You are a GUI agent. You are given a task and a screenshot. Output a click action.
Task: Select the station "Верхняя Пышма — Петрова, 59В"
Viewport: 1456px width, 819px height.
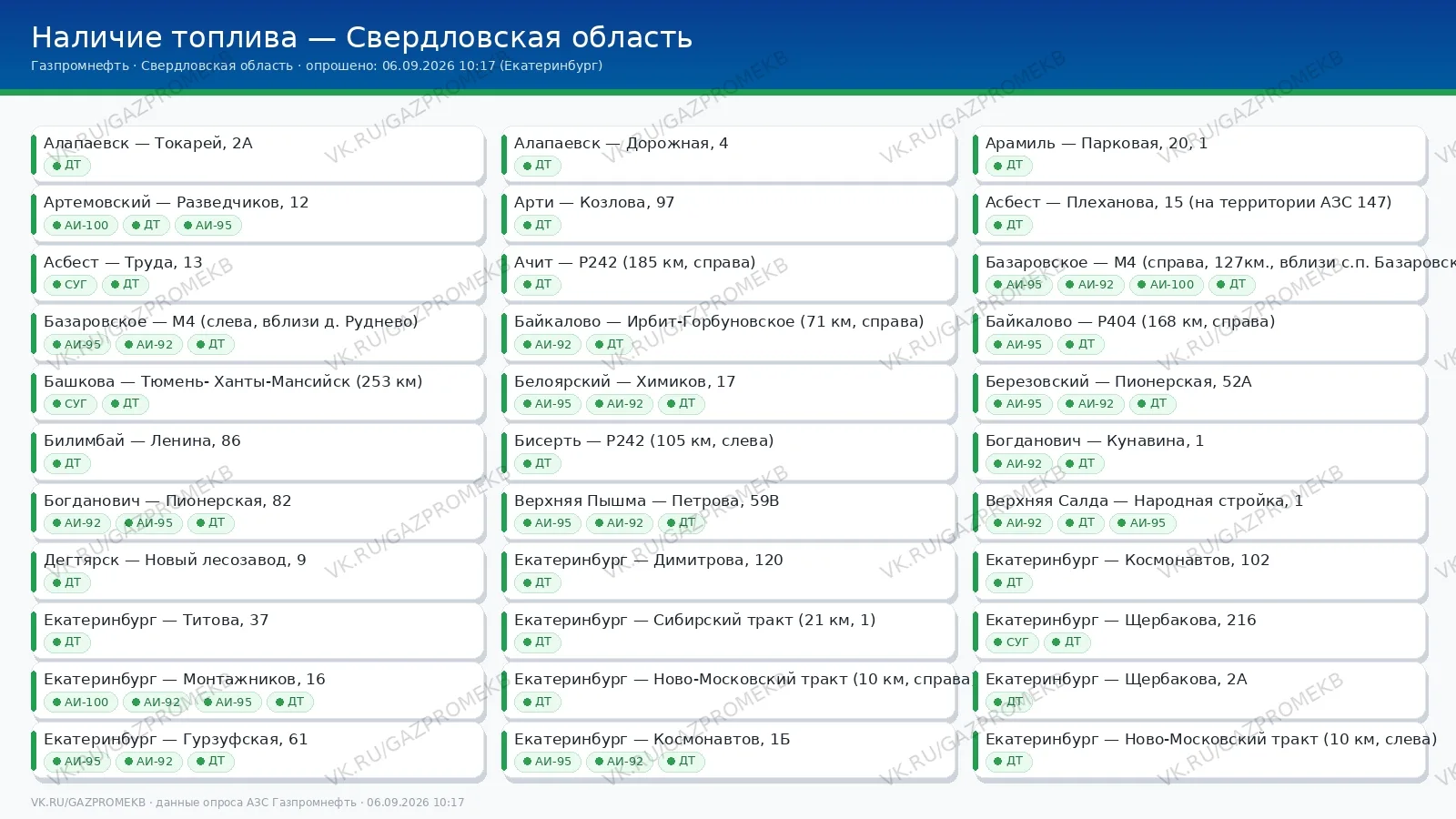pyautogui.click(x=728, y=512)
